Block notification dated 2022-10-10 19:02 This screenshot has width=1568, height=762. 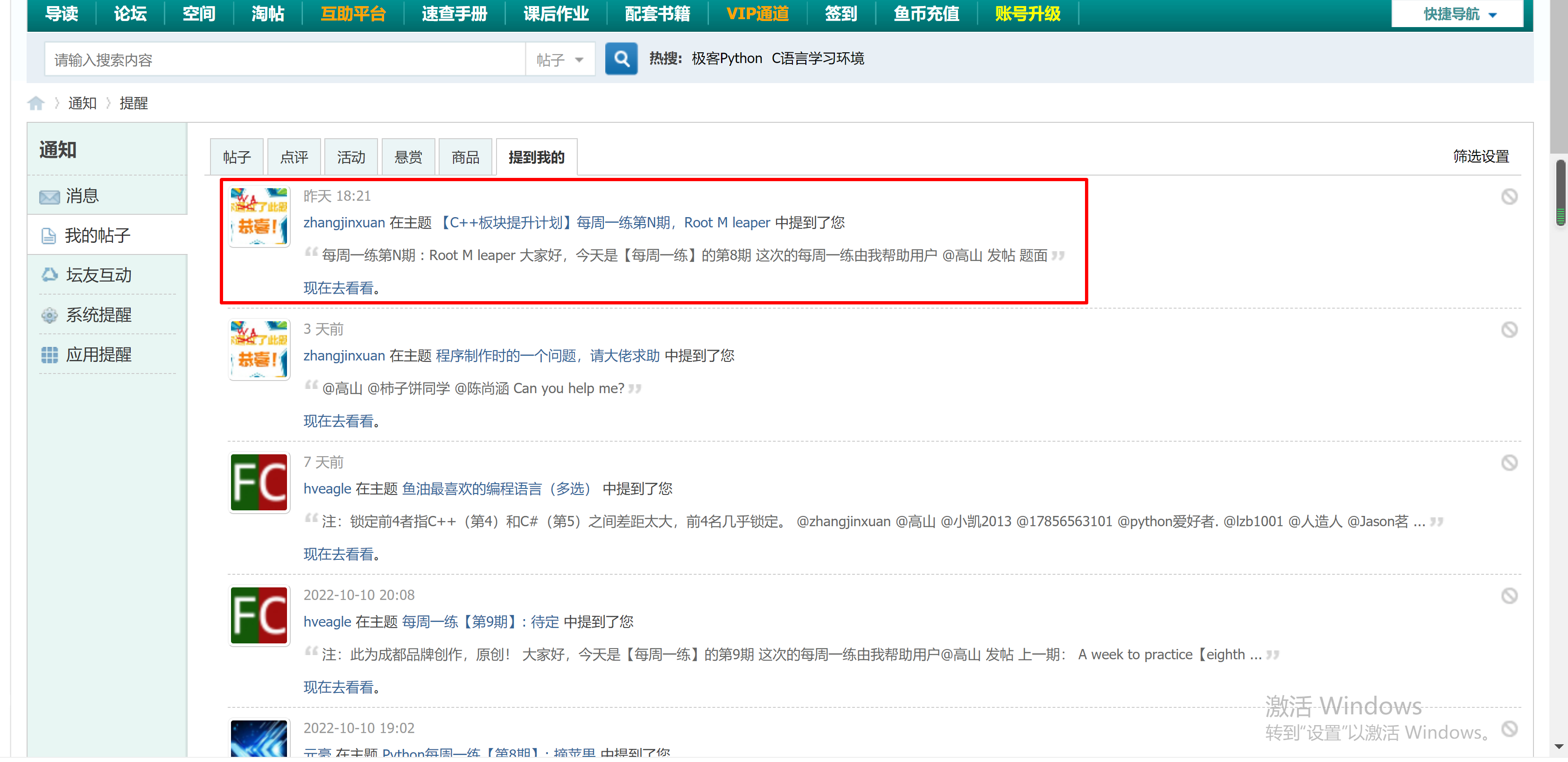click(1509, 728)
